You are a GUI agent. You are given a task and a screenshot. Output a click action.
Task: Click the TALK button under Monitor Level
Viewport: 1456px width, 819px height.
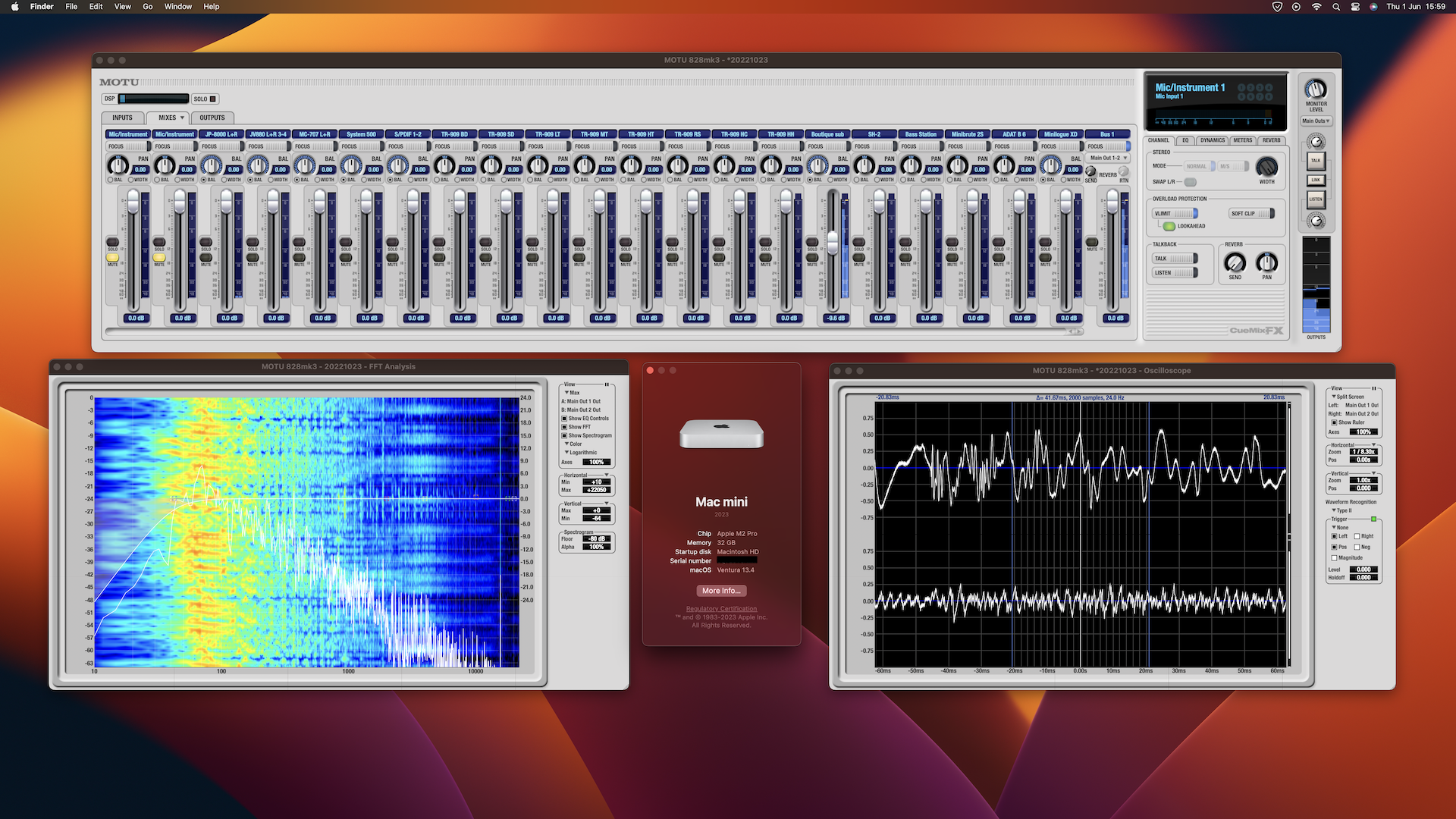(x=1316, y=160)
